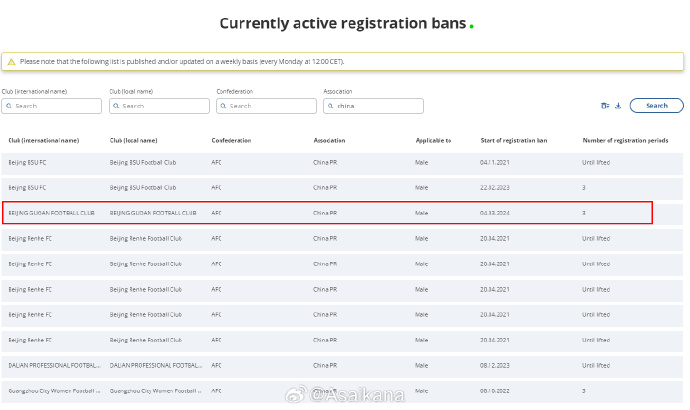690x410 pixels.
Task: Click the clear filters icon
Action: (605, 105)
